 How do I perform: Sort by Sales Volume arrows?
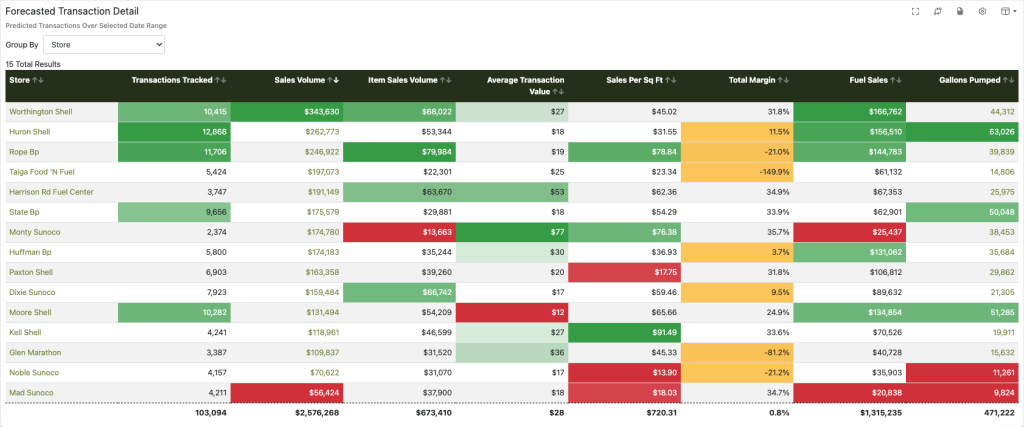point(333,80)
